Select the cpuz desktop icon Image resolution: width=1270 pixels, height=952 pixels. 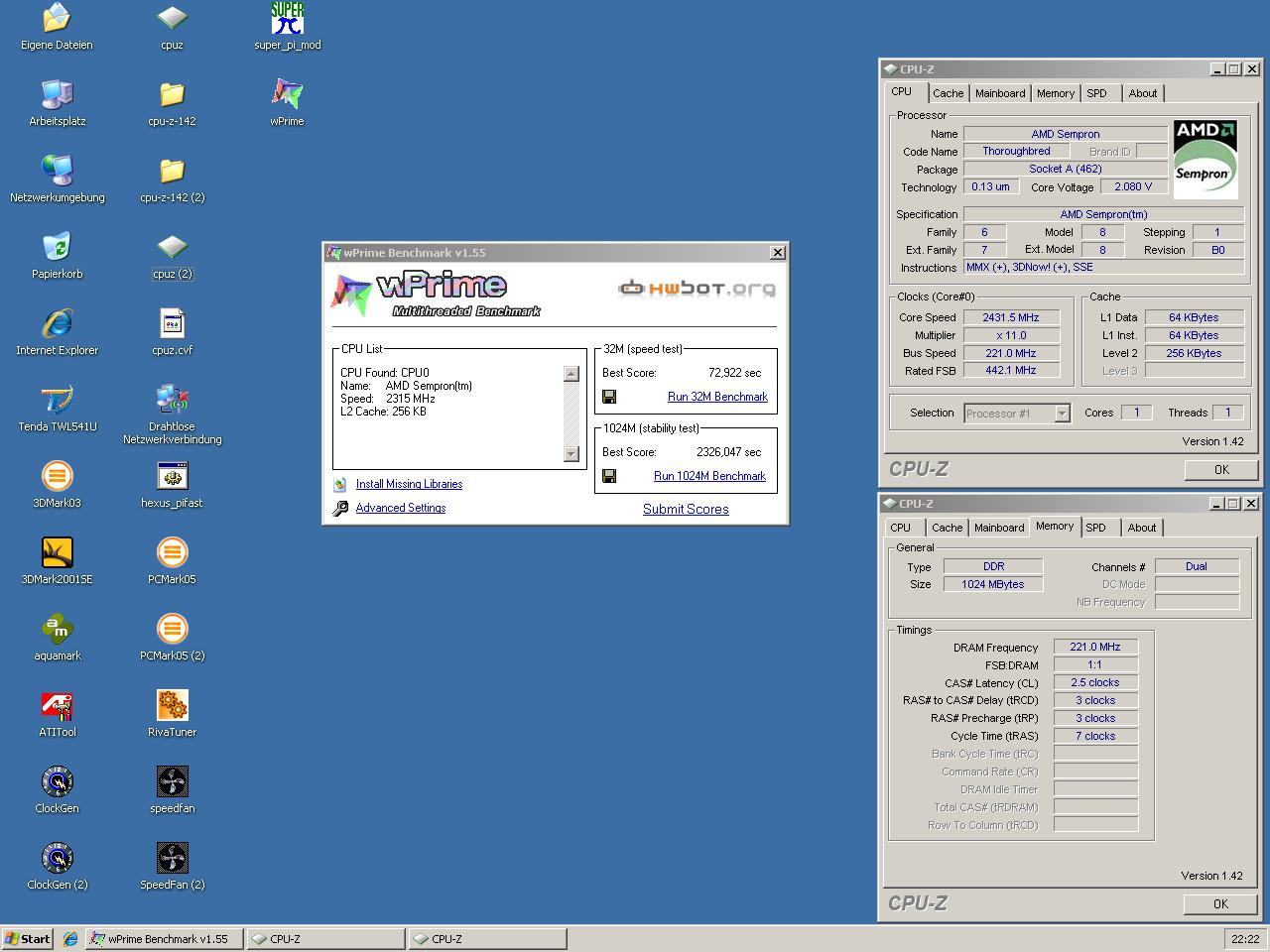click(172, 27)
